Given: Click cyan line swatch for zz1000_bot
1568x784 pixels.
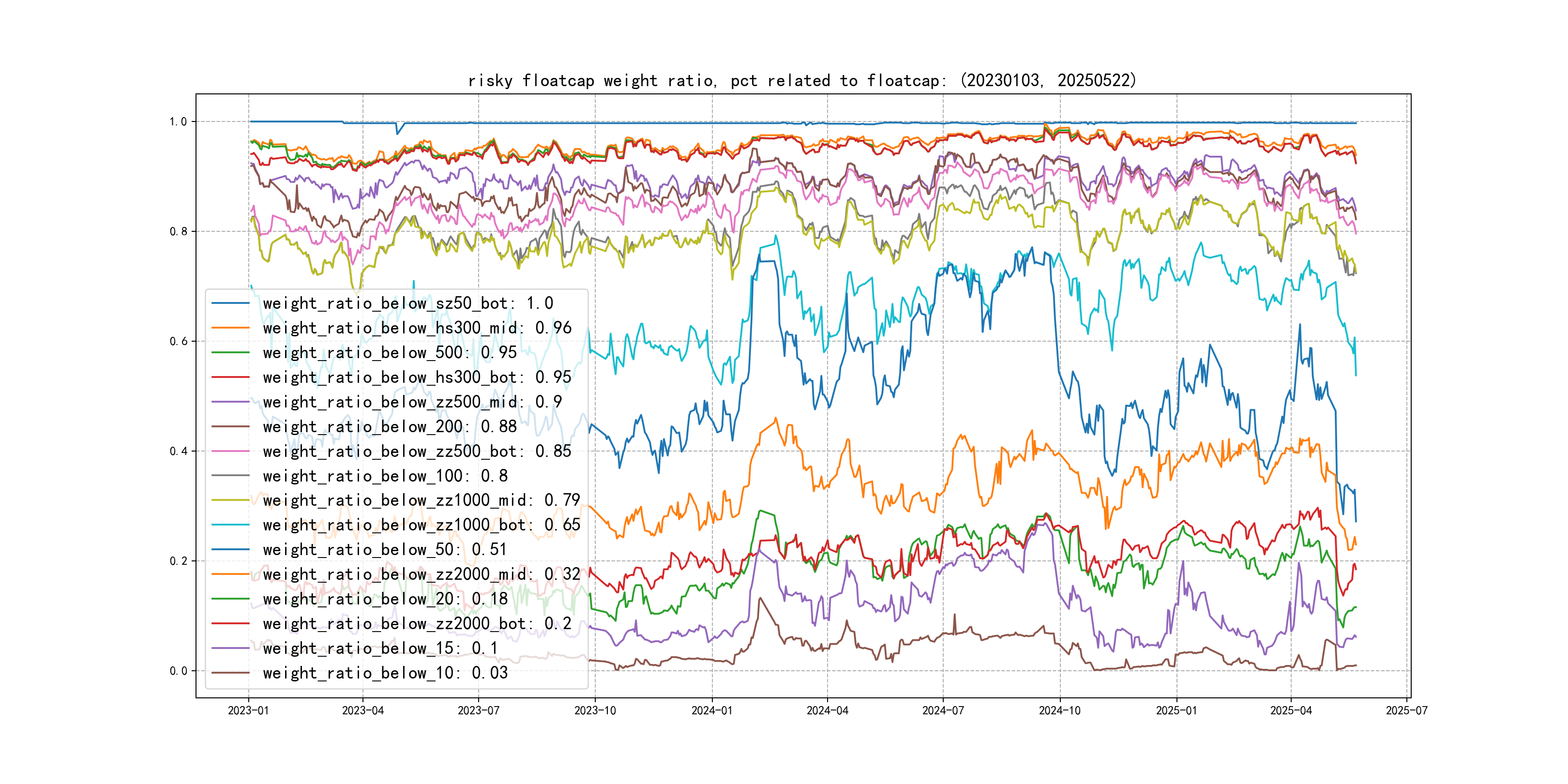Looking at the screenshot, I should [230, 525].
